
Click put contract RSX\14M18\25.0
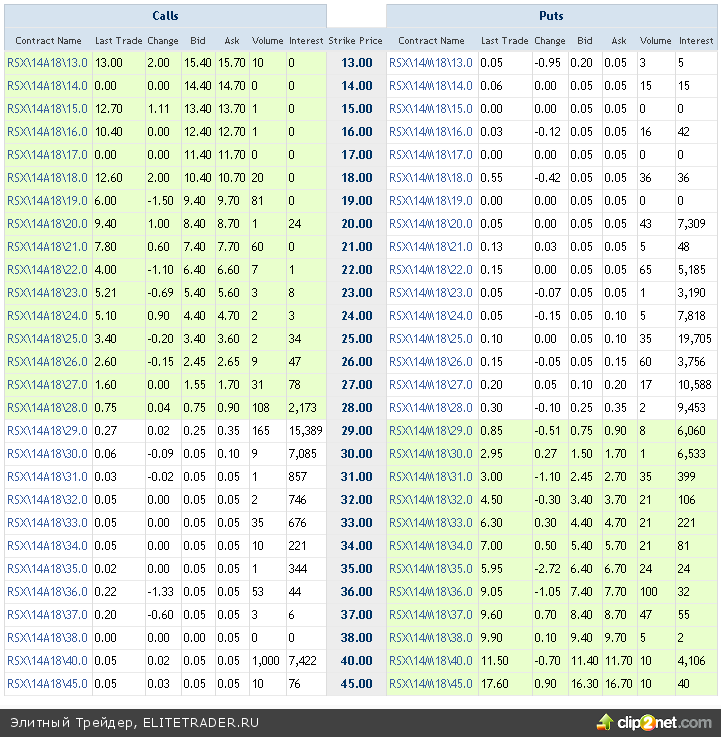tap(430, 338)
